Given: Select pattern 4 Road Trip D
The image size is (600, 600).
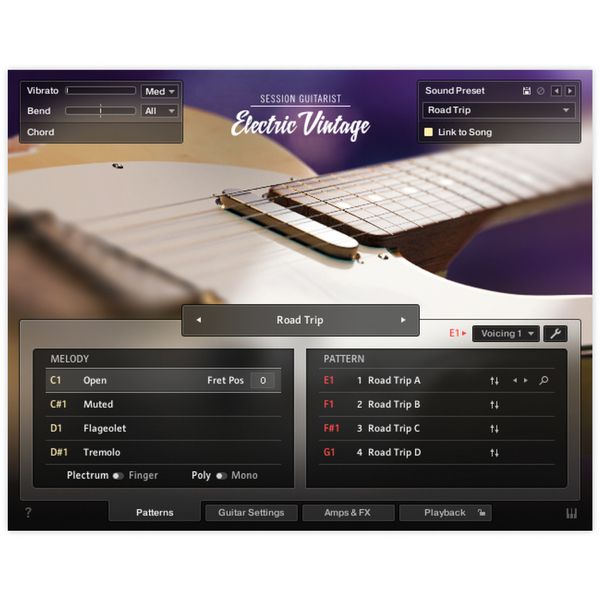Looking at the screenshot, I should [x=436, y=452].
